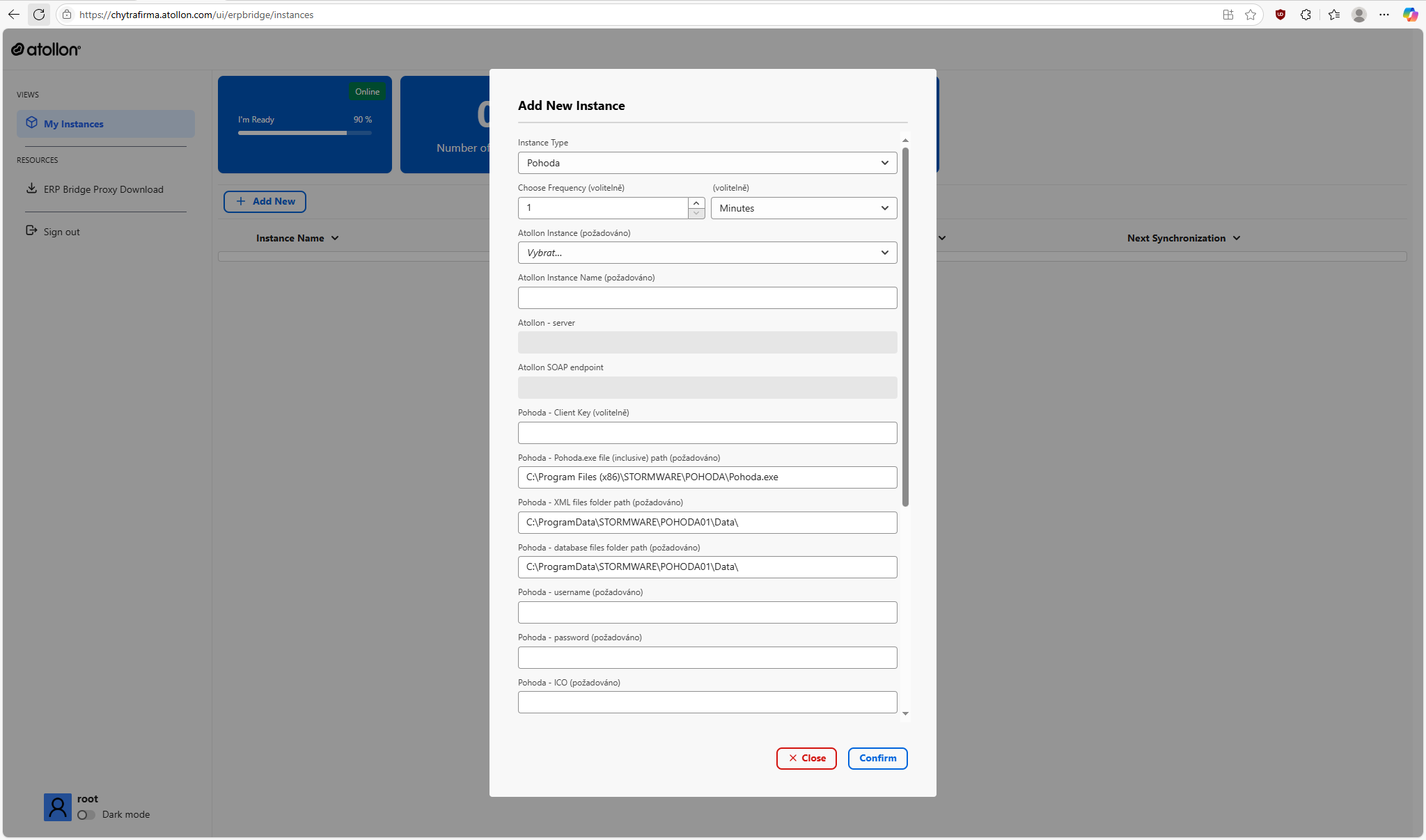1426x840 pixels.
Task: Open browser extensions puzzle icon
Action: [x=1306, y=15]
